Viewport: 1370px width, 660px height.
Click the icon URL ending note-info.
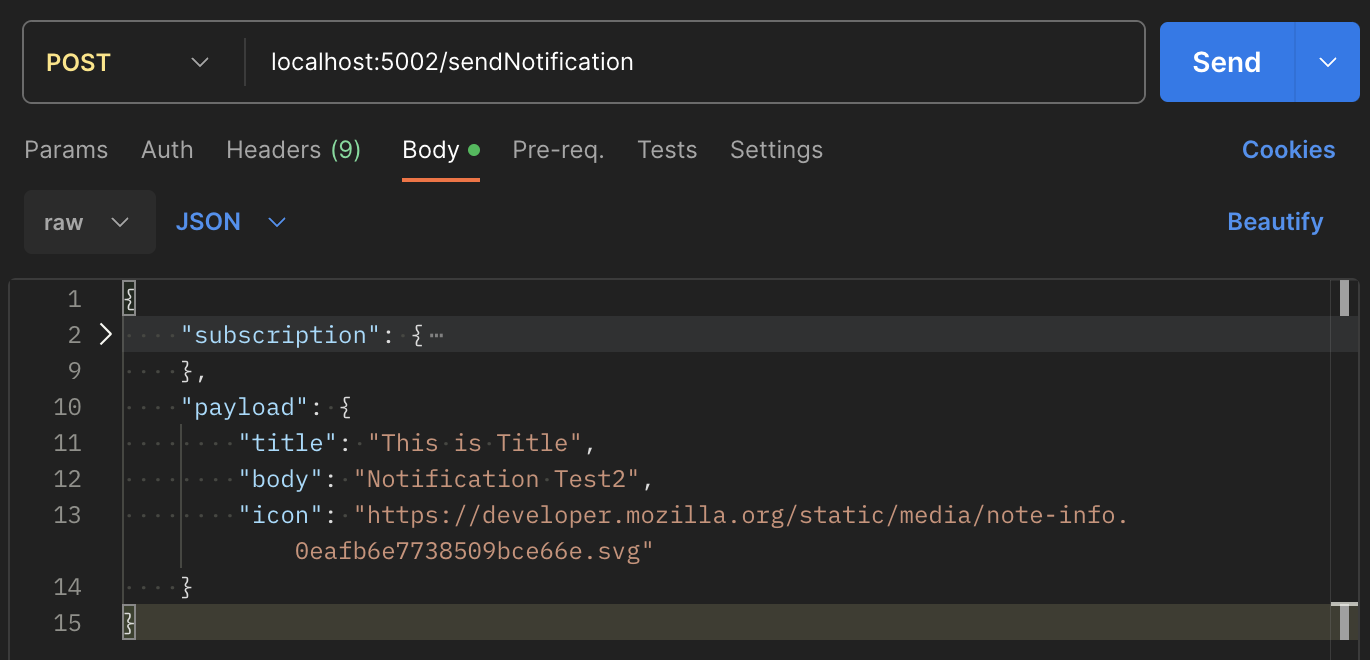tap(741, 515)
